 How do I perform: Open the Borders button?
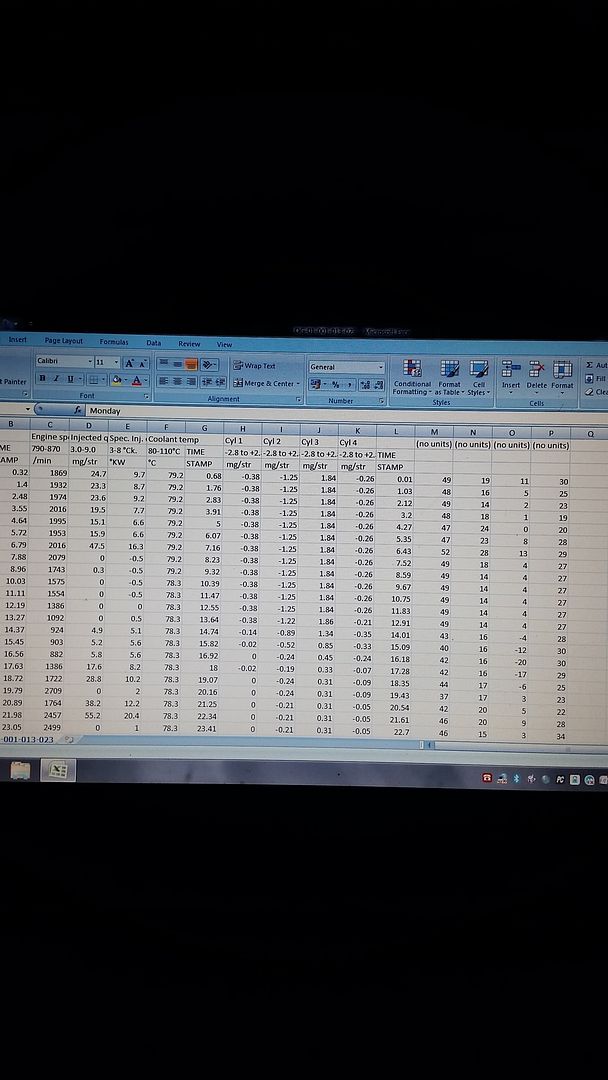coord(95,380)
